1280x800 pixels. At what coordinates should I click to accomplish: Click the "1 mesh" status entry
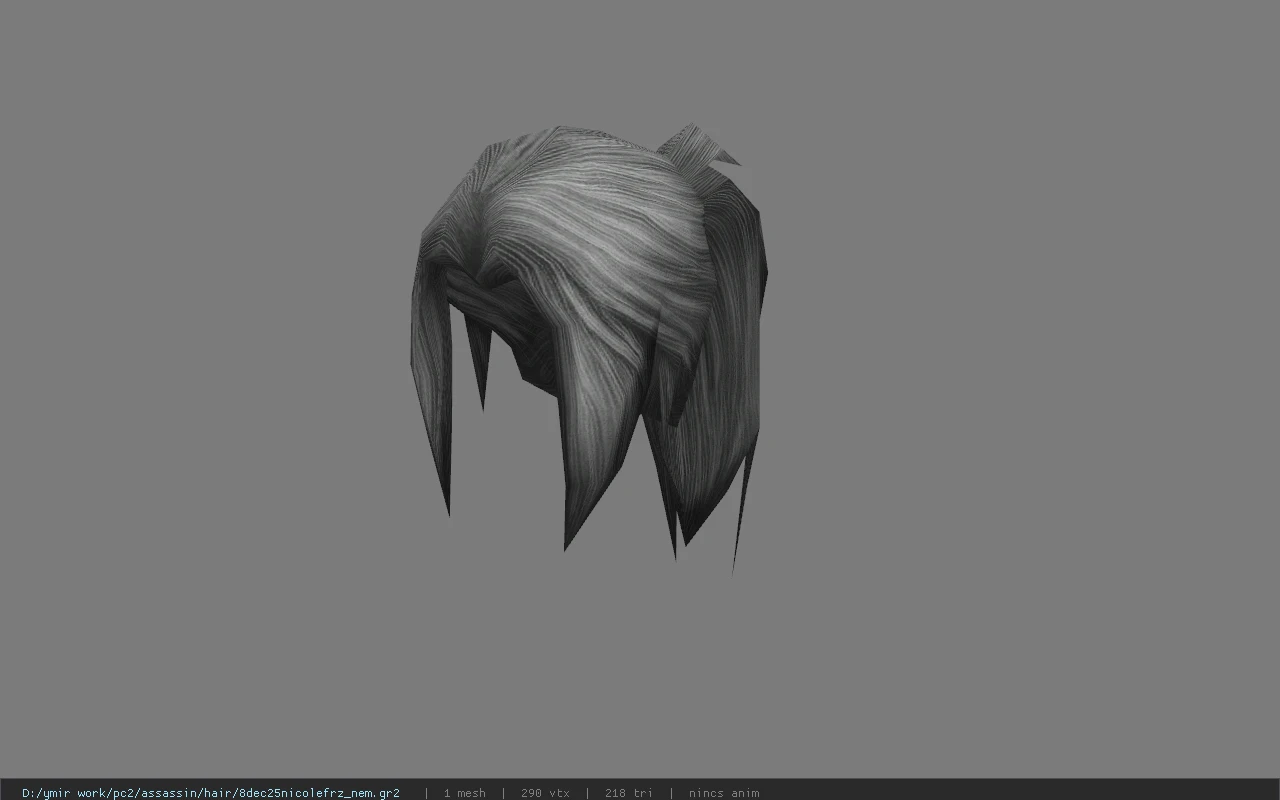[x=464, y=793]
